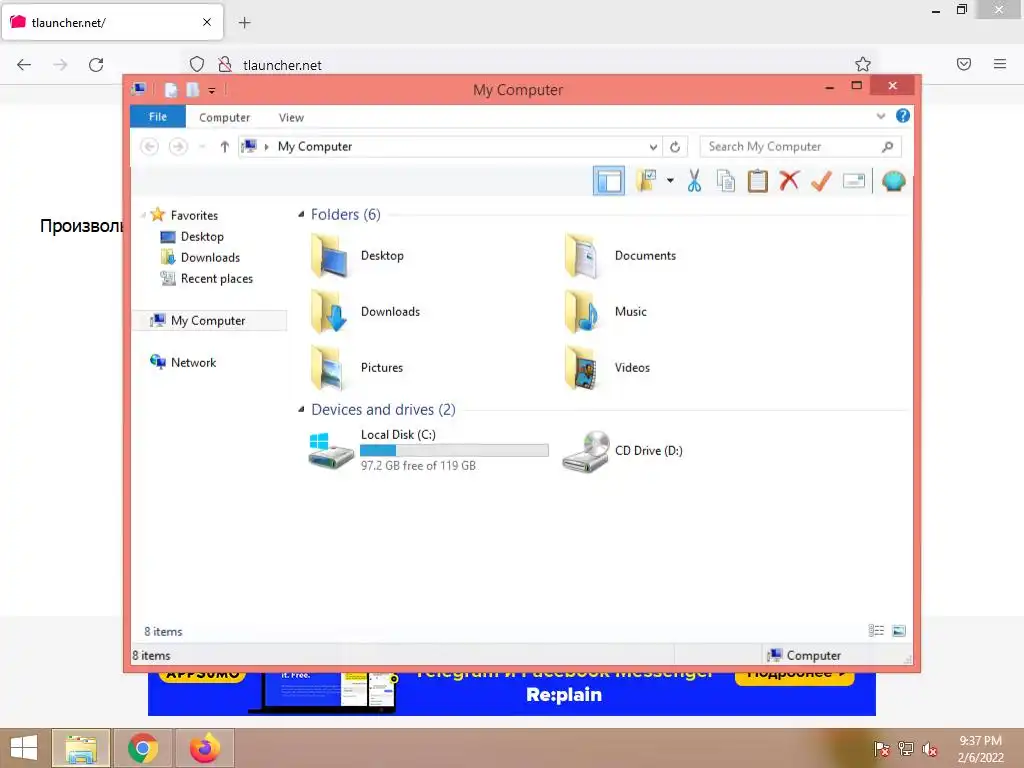The image size is (1024, 768).
Task: Click the Folder Options toolbar icon
Action: (646, 181)
